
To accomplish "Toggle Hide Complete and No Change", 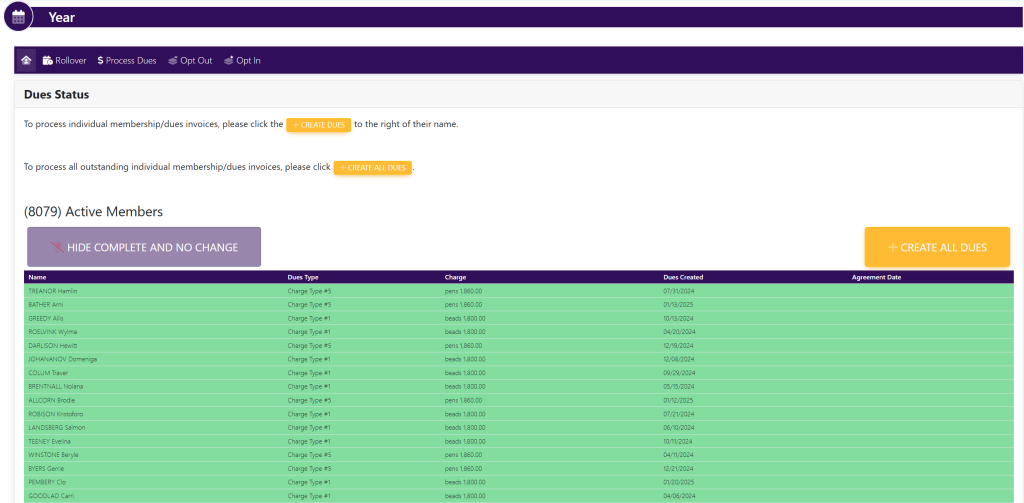I will tap(144, 247).
